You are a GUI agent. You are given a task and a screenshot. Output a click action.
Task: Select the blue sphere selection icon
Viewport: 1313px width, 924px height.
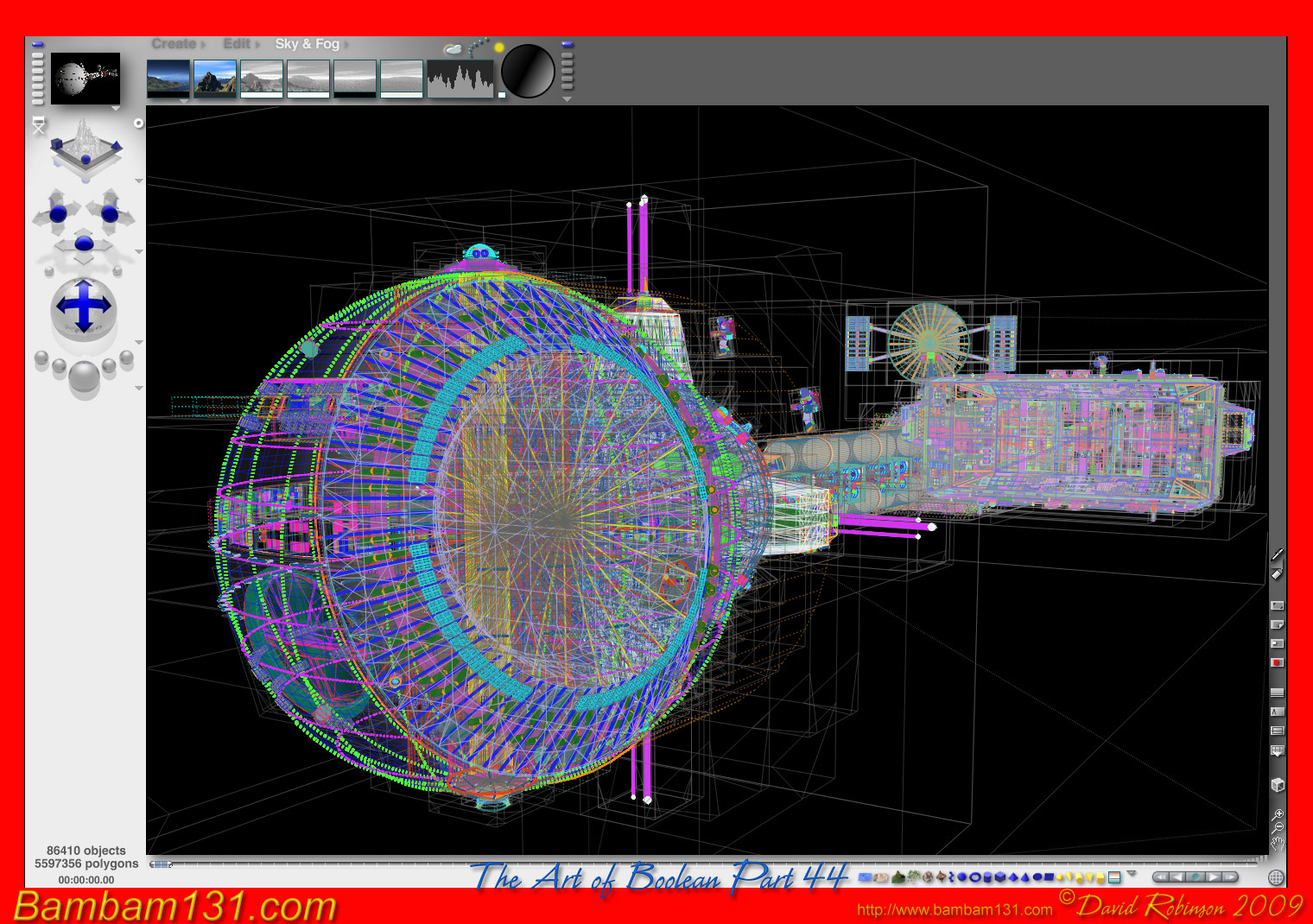click(x=962, y=877)
